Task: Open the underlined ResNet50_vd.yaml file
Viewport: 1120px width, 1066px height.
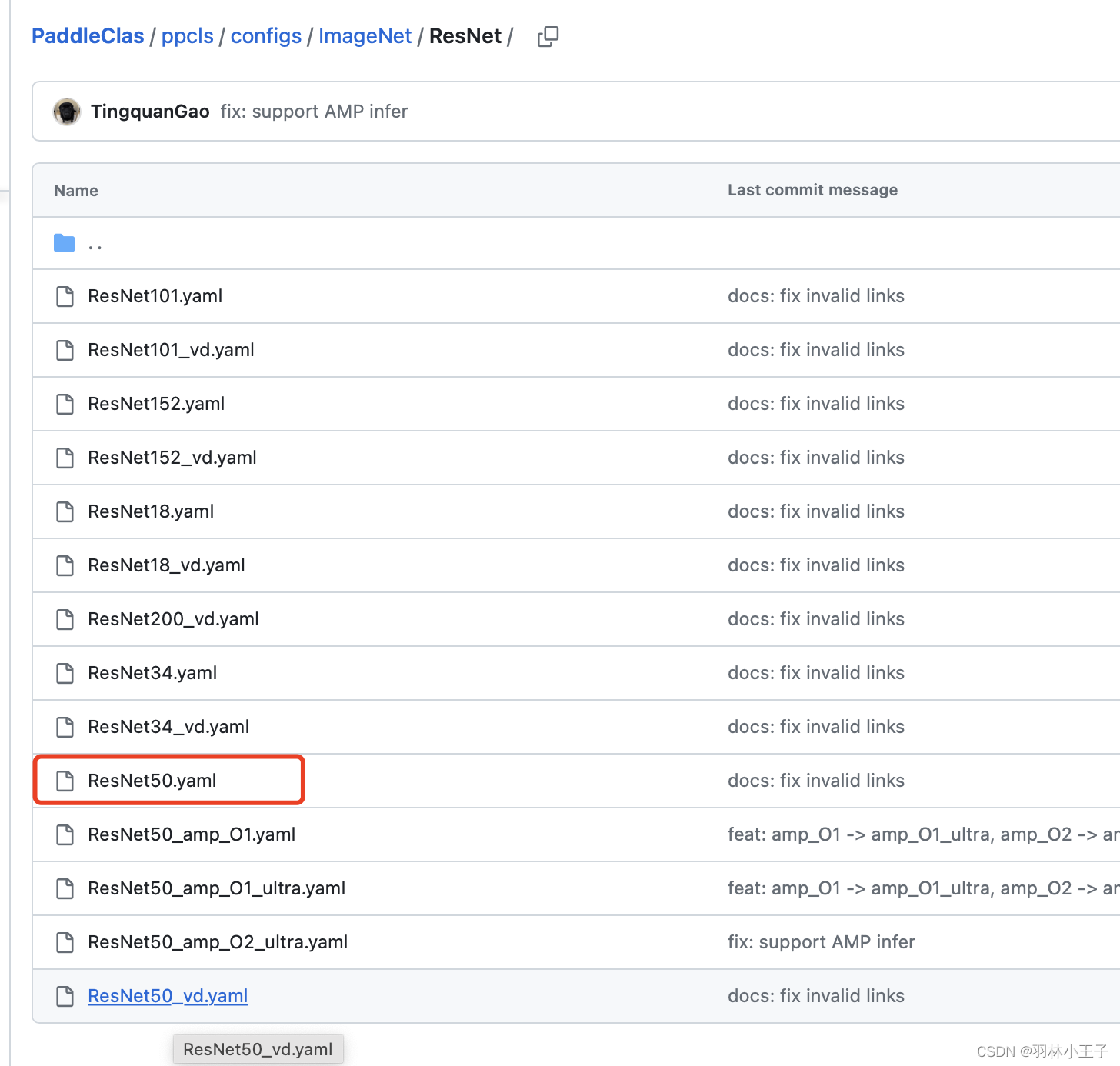Action: (168, 996)
